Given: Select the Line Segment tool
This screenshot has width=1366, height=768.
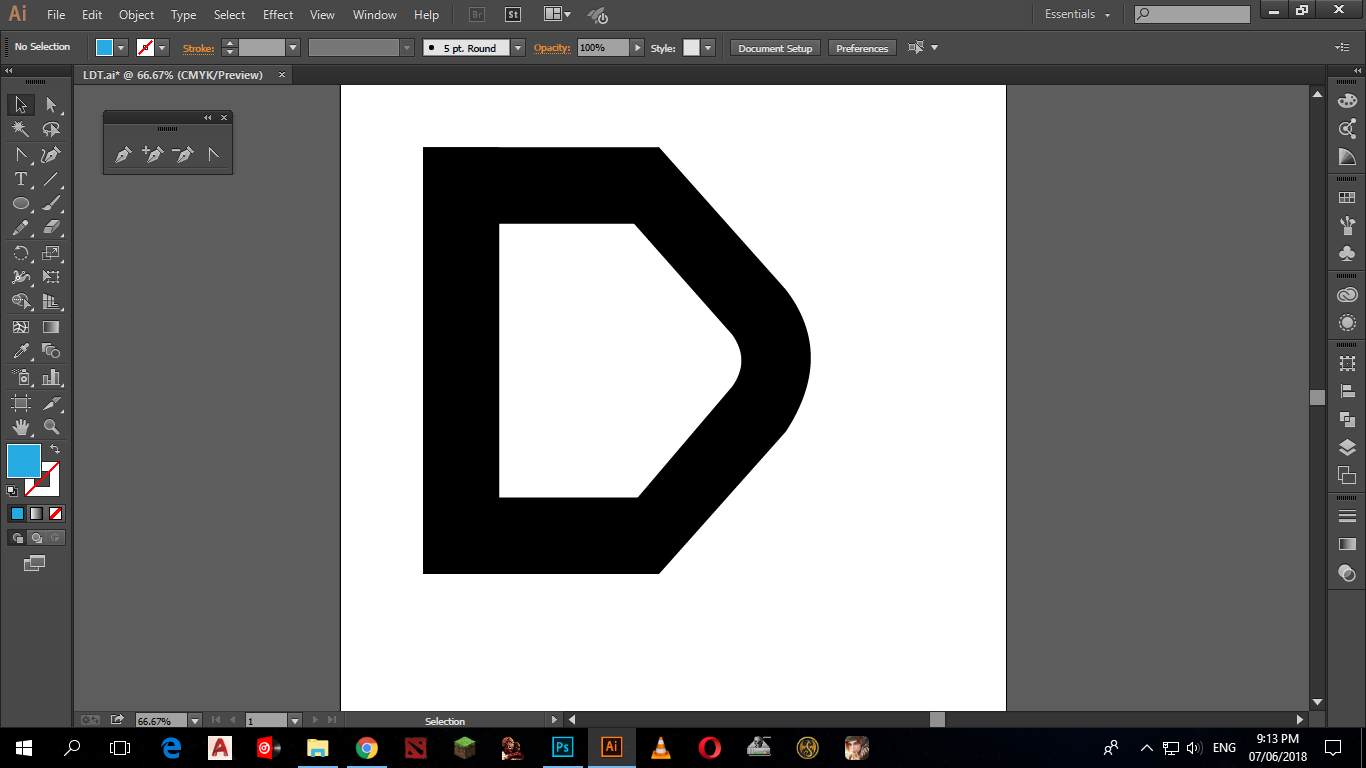Looking at the screenshot, I should click(52, 179).
